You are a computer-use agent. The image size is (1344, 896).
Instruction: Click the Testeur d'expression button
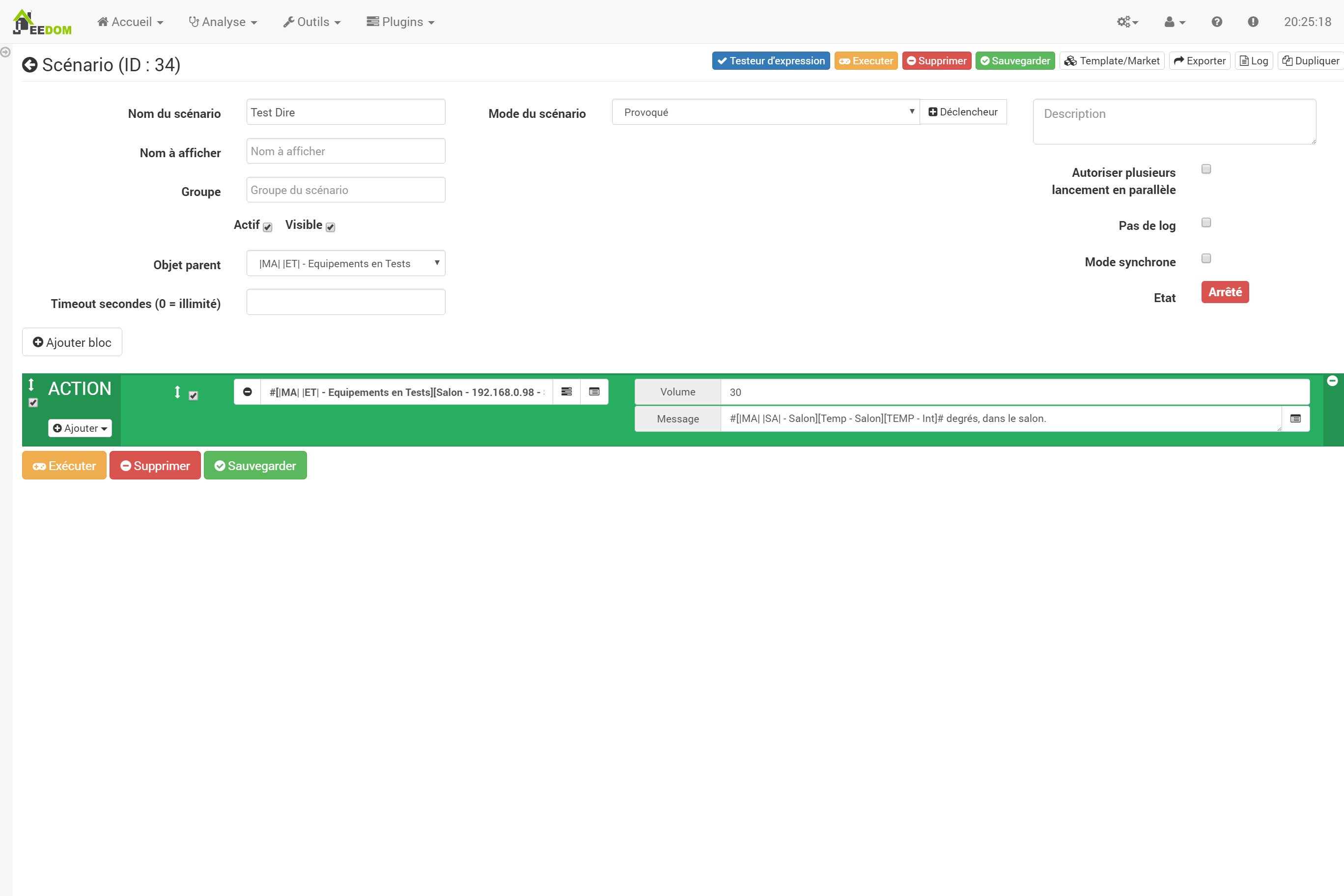771,60
